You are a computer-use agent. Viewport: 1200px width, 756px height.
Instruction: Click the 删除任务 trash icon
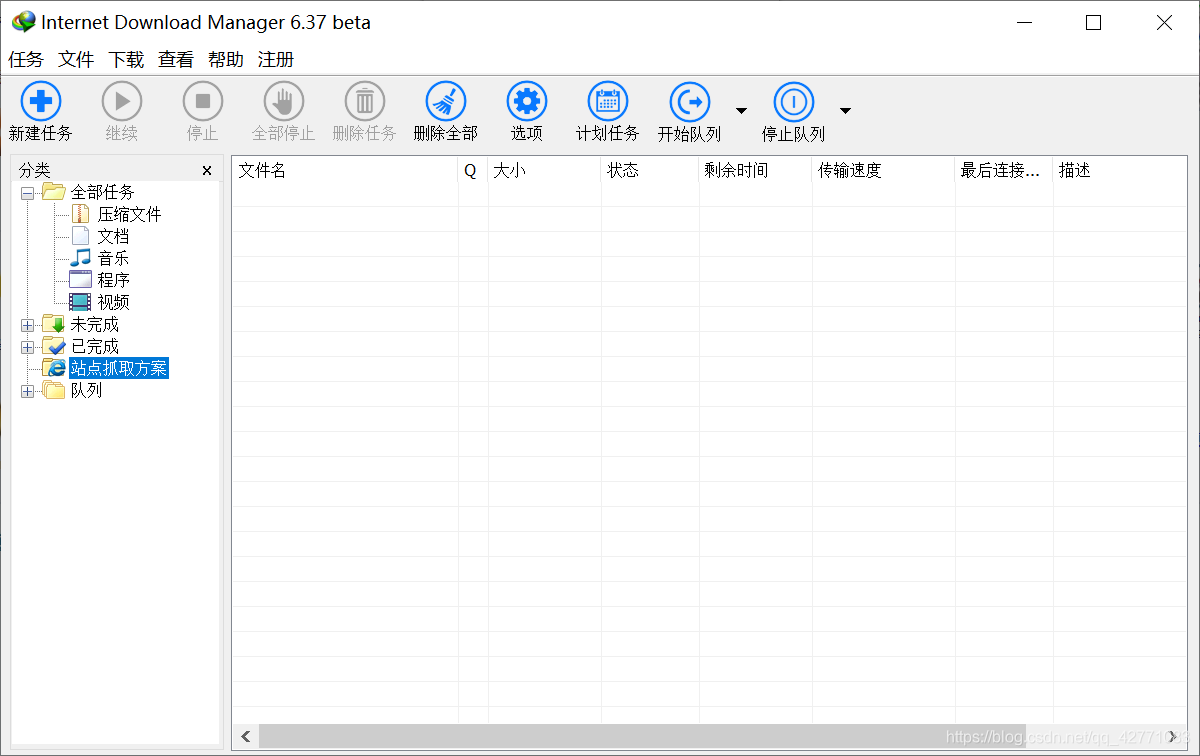[x=365, y=101]
